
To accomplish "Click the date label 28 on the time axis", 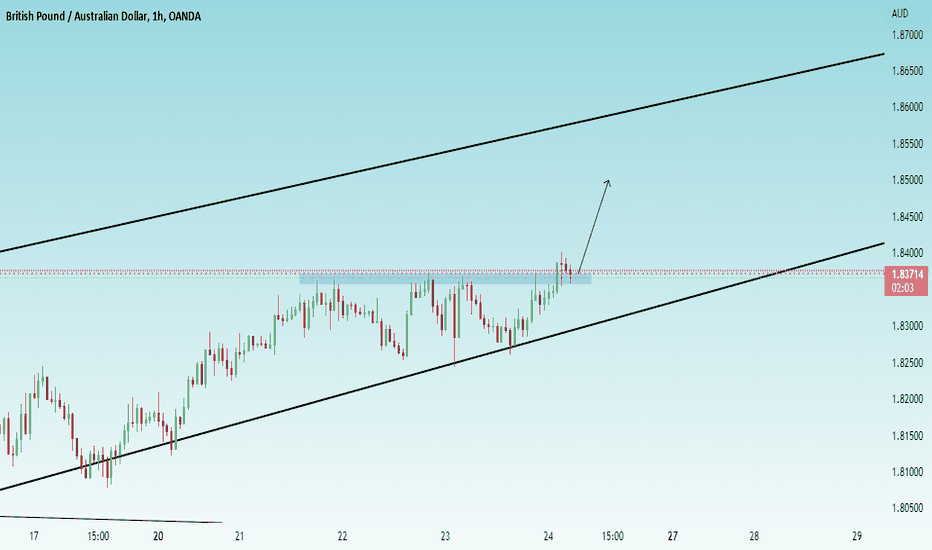I will (754, 536).
